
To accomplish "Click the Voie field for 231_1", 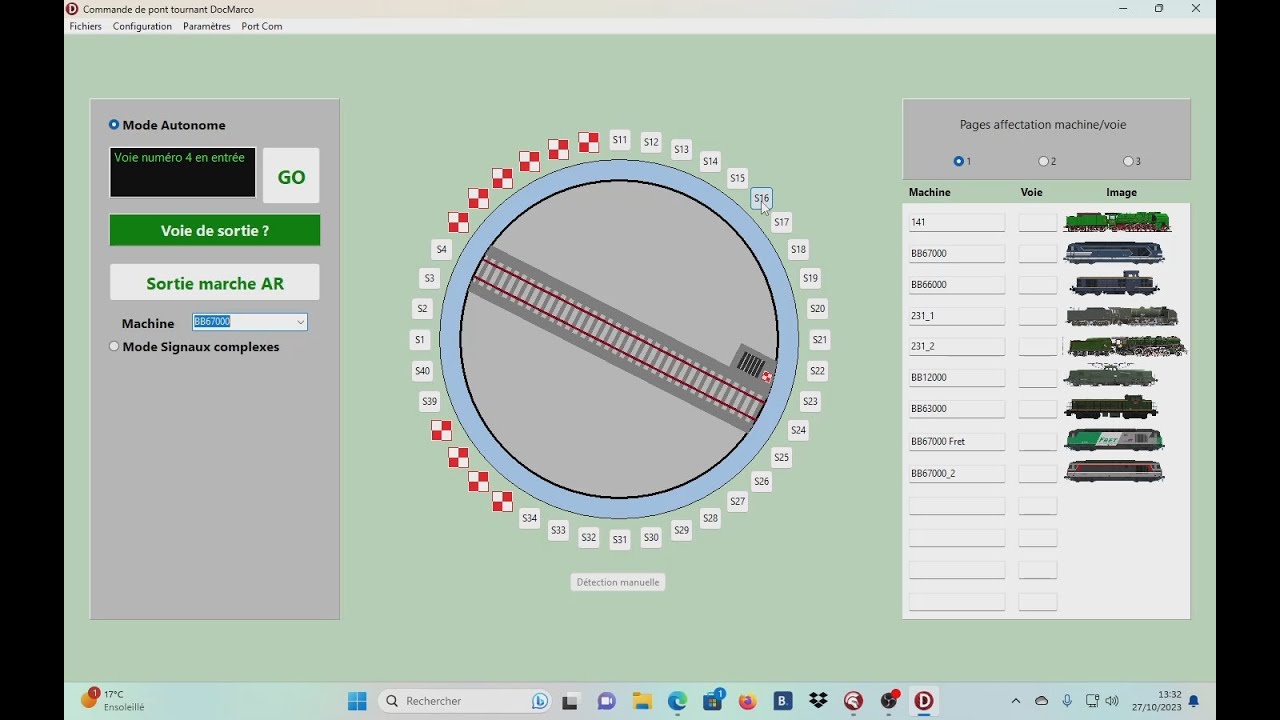I will coord(1038,315).
